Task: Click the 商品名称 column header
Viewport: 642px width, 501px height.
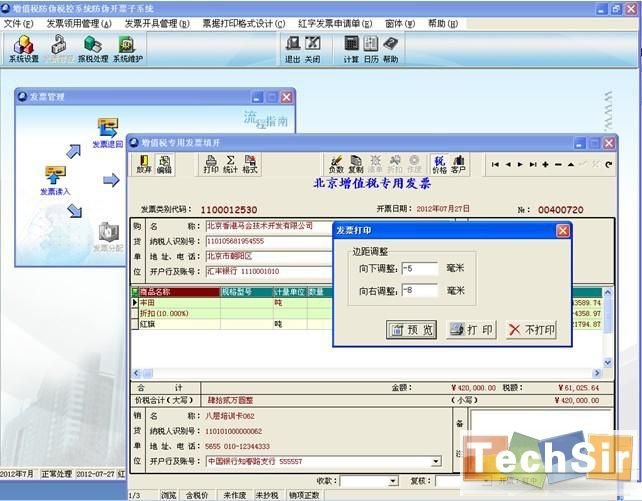Action: tap(179, 292)
